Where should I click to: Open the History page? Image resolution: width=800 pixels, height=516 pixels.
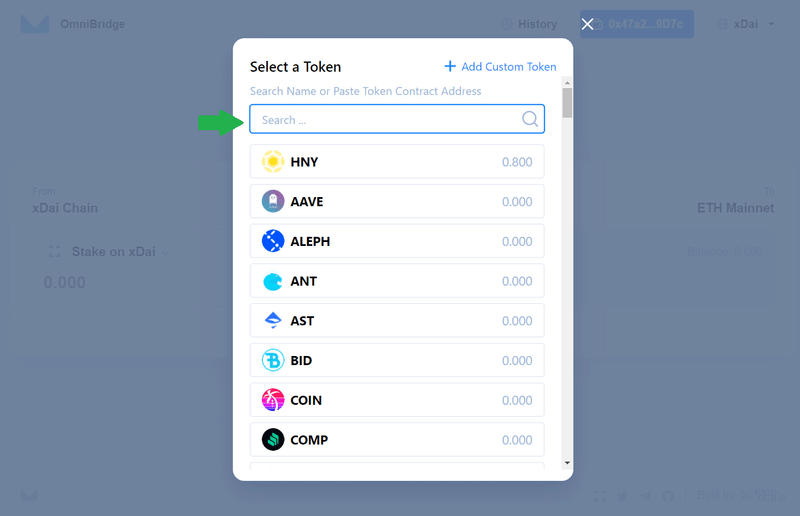pos(530,24)
